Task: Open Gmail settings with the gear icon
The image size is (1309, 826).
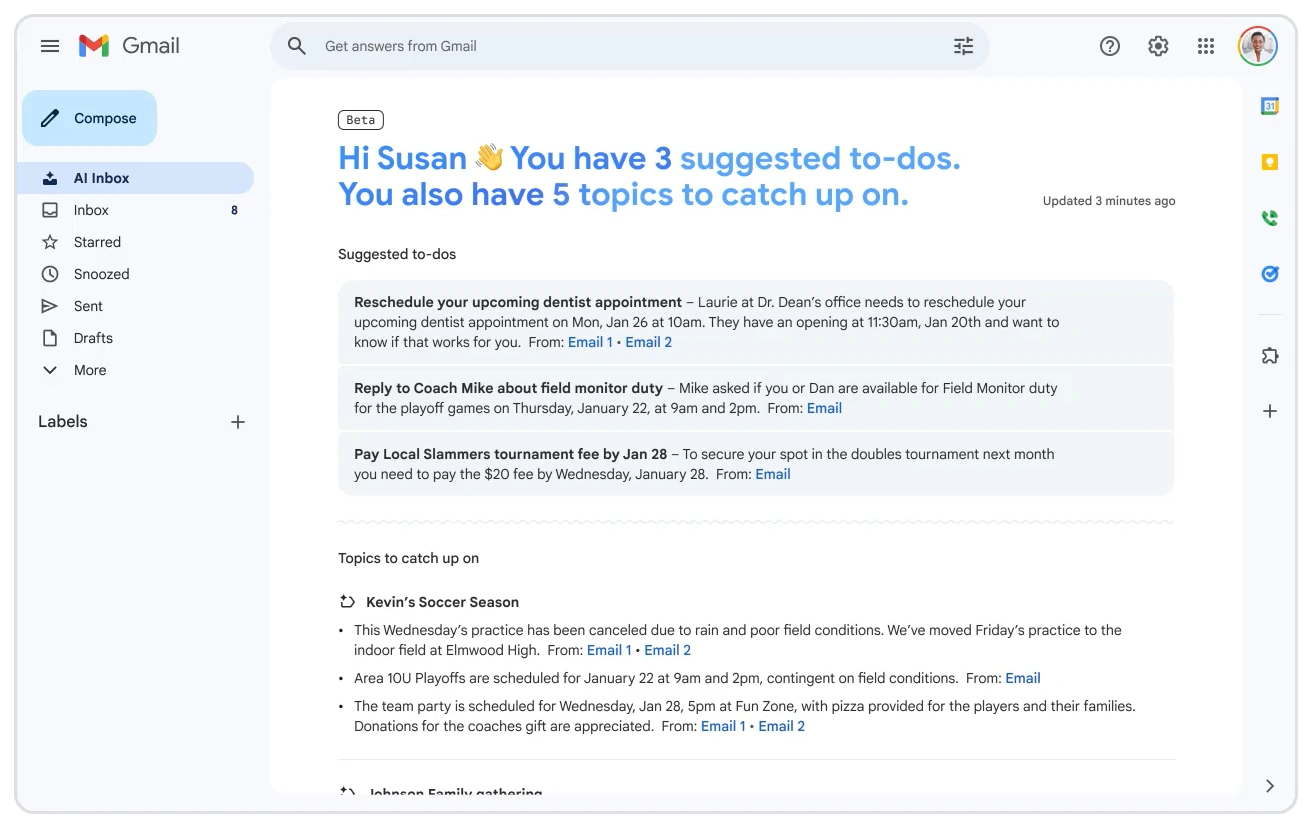Action: [x=1157, y=45]
